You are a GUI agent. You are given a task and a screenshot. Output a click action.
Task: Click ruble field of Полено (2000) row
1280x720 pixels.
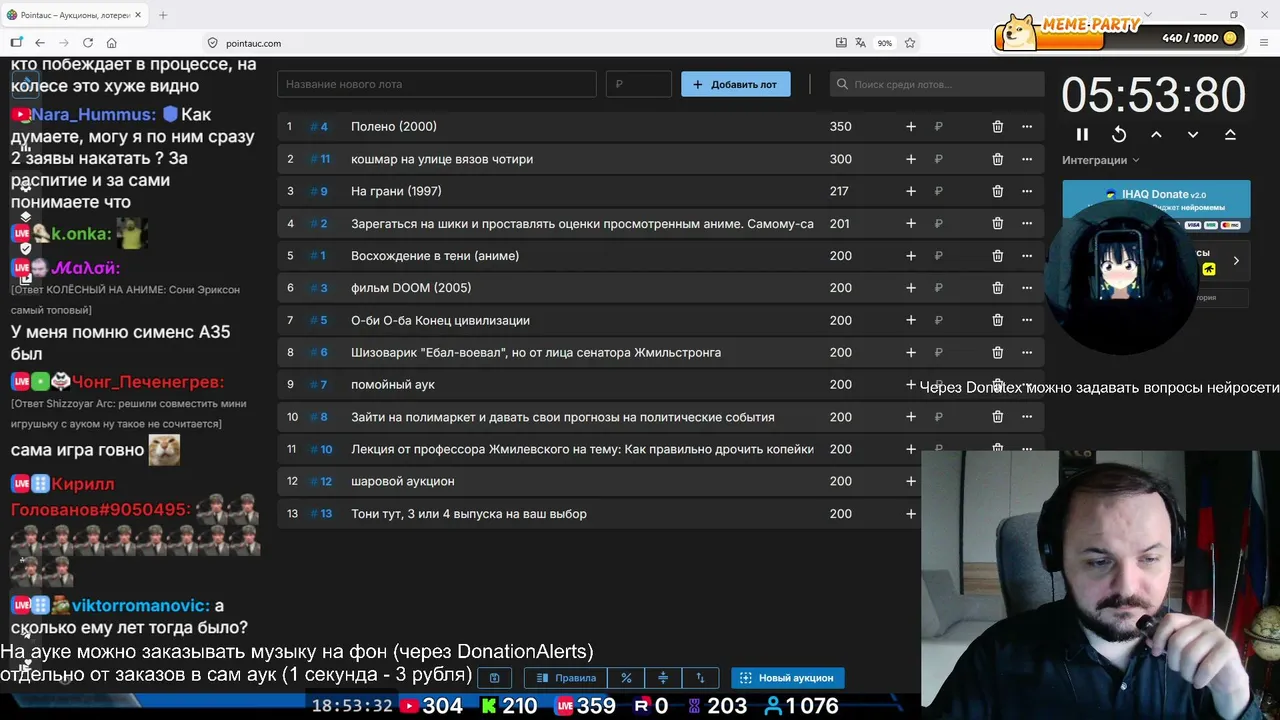pyautogui.click(x=954, y=126)
